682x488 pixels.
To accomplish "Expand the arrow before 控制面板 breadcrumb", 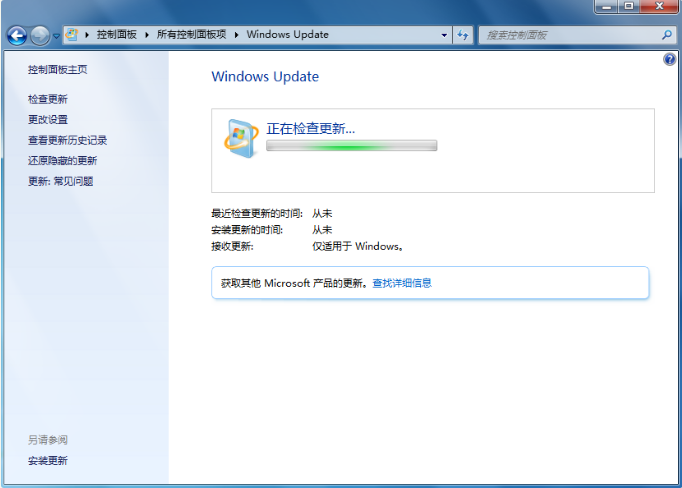I will pos(87,35).
